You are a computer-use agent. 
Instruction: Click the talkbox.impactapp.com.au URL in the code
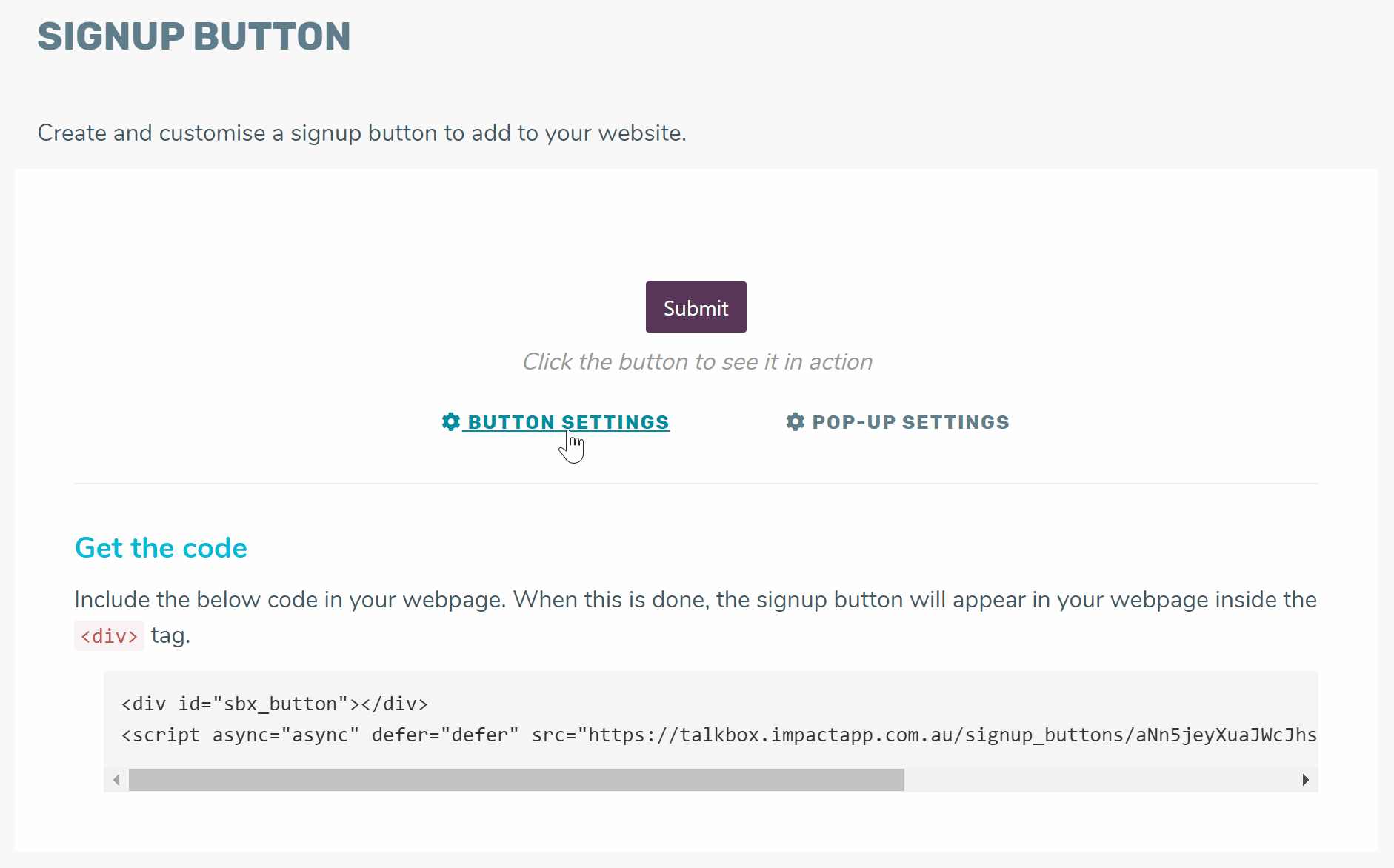[953, 735]
